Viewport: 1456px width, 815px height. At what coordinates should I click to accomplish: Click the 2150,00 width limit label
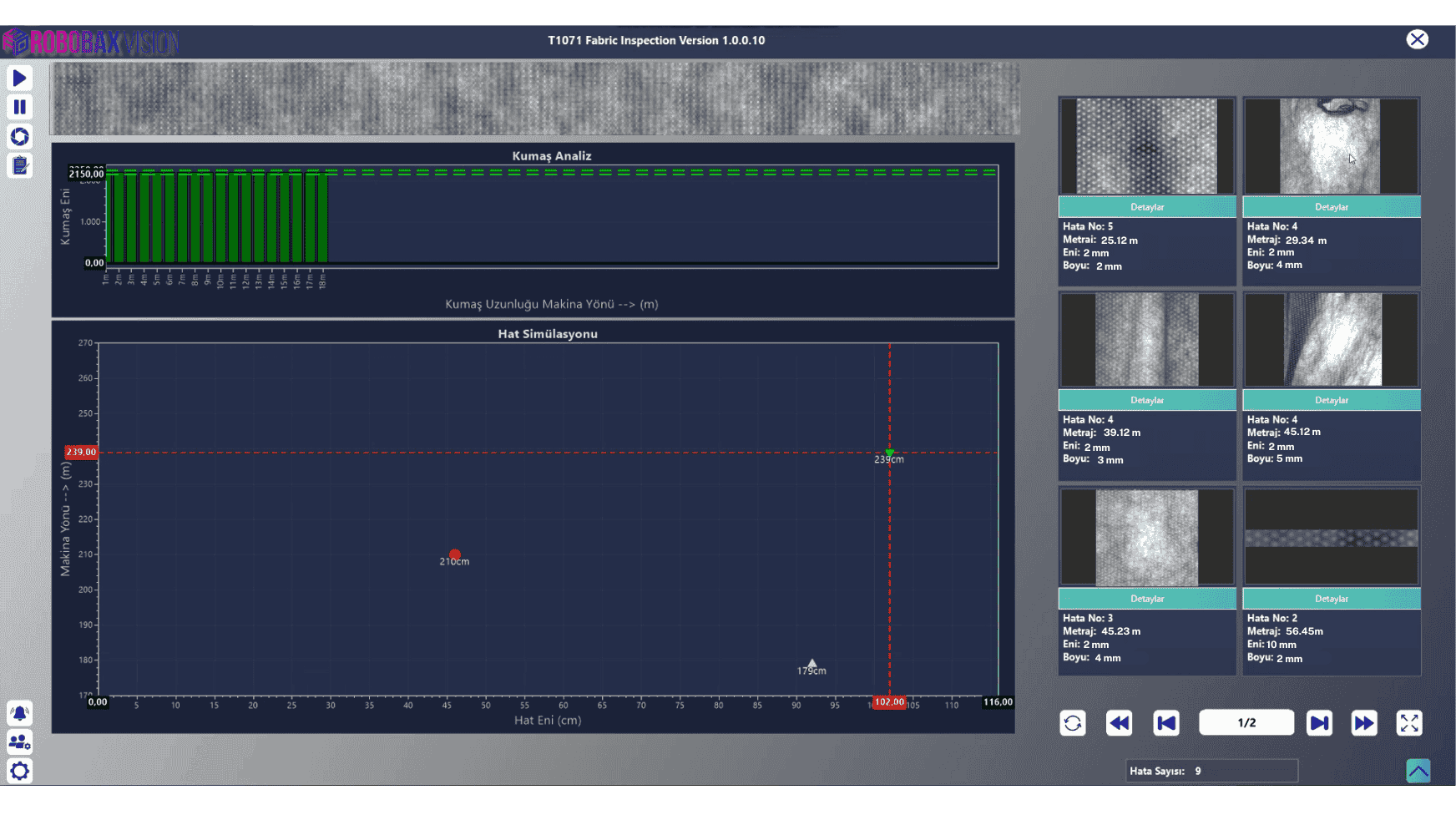86,174
